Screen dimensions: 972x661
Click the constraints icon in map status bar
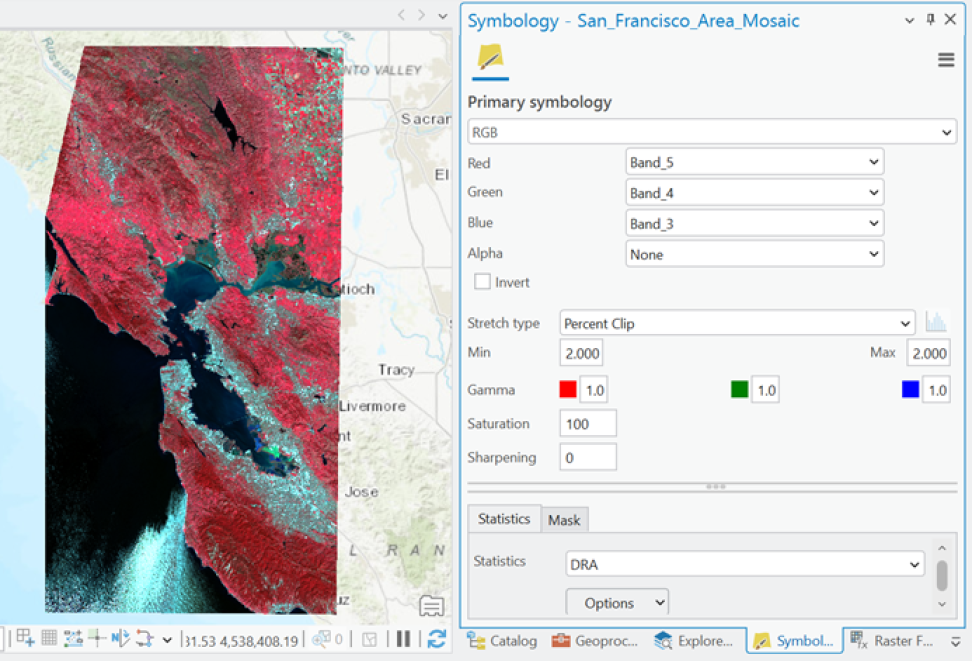click(x=73, y=638)
